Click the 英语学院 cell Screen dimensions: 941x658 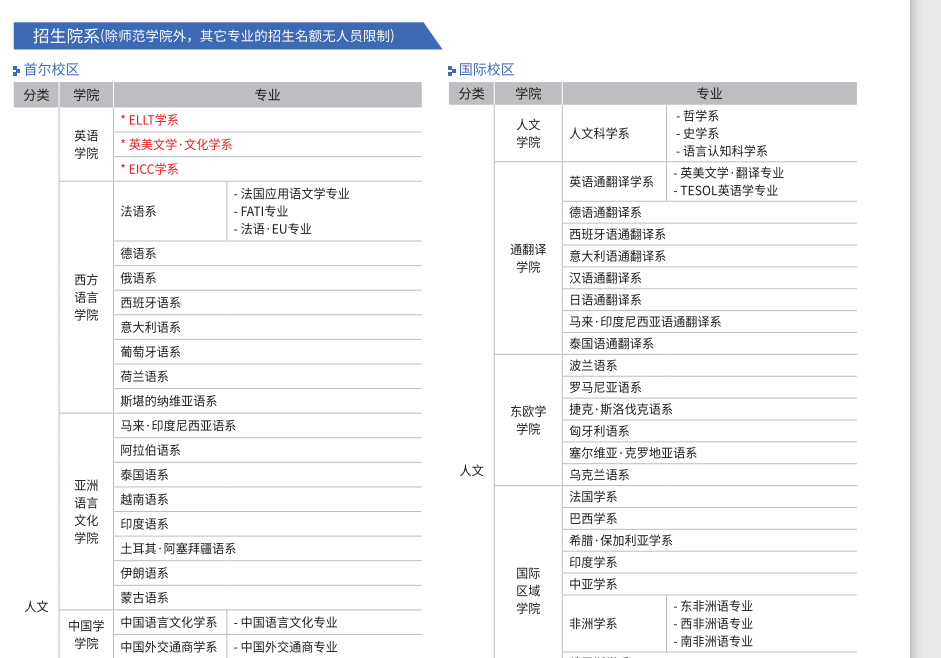tap(86, 145)
